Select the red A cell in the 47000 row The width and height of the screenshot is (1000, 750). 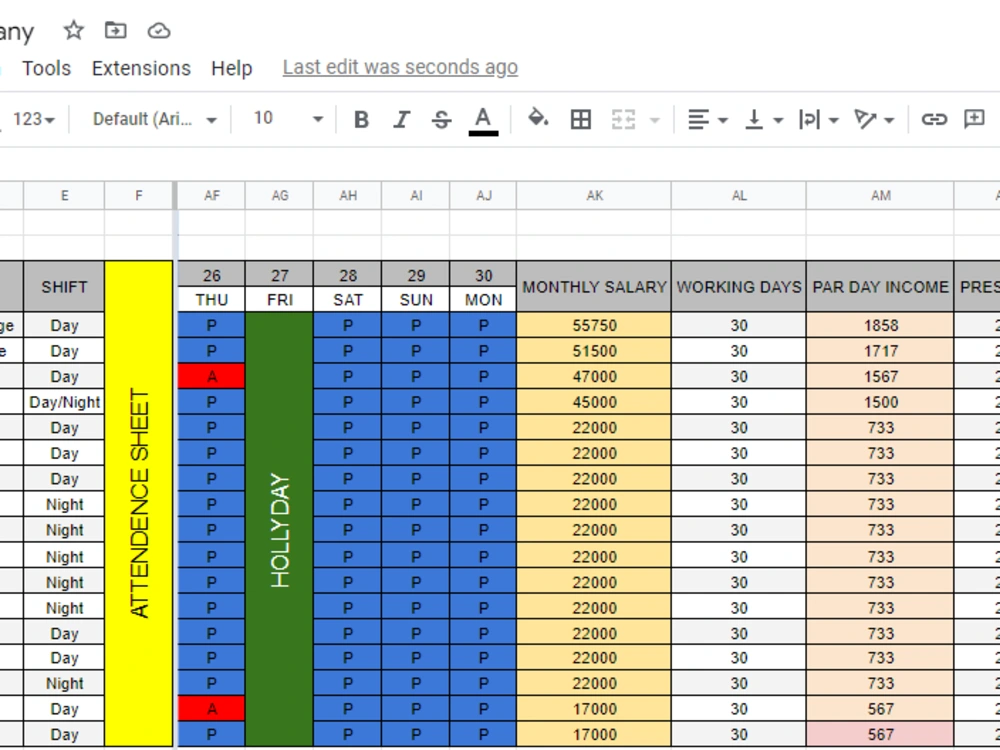(x=212, y=376)
